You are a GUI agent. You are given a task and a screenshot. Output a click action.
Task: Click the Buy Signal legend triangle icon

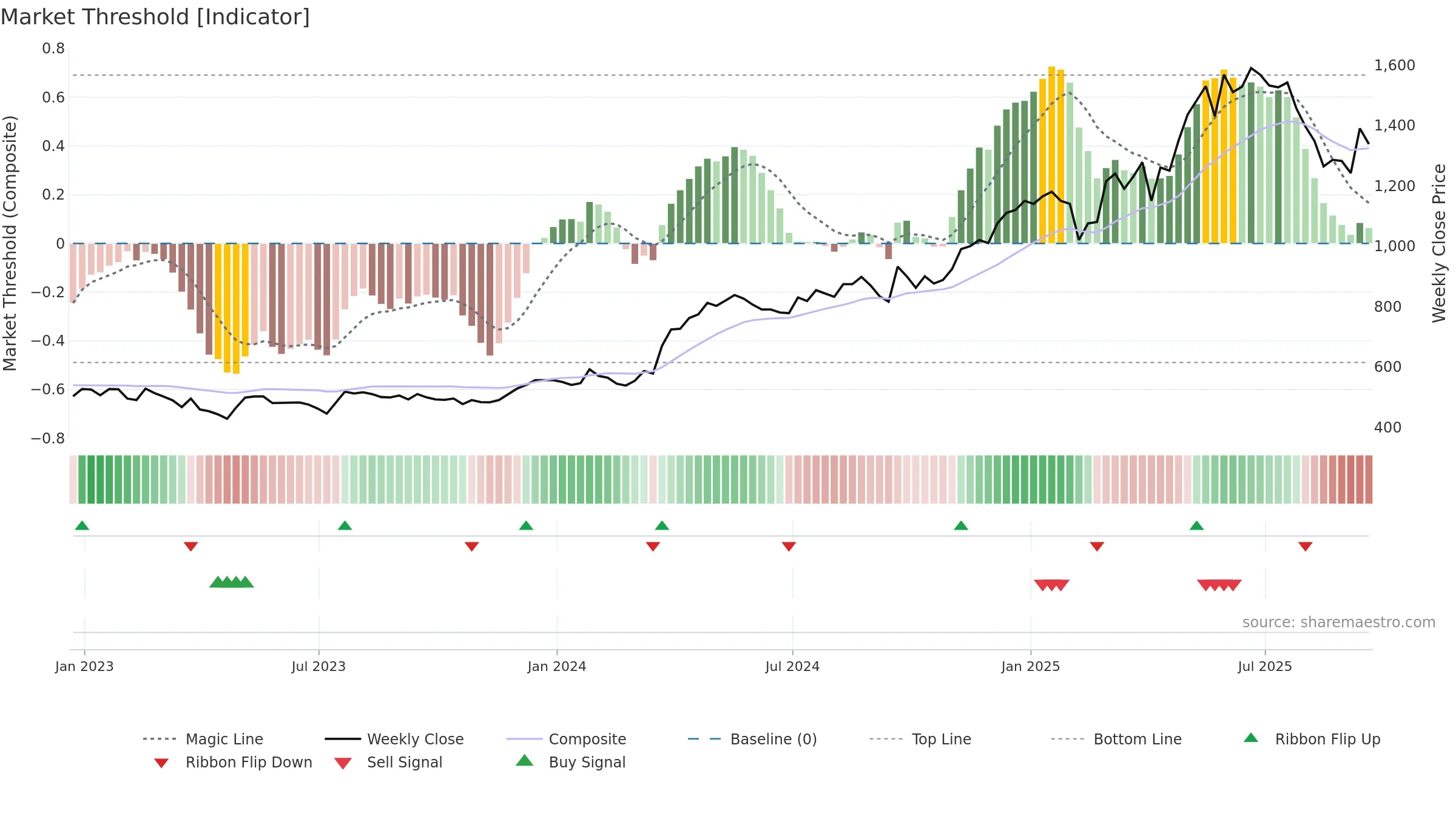pos(524,761)
